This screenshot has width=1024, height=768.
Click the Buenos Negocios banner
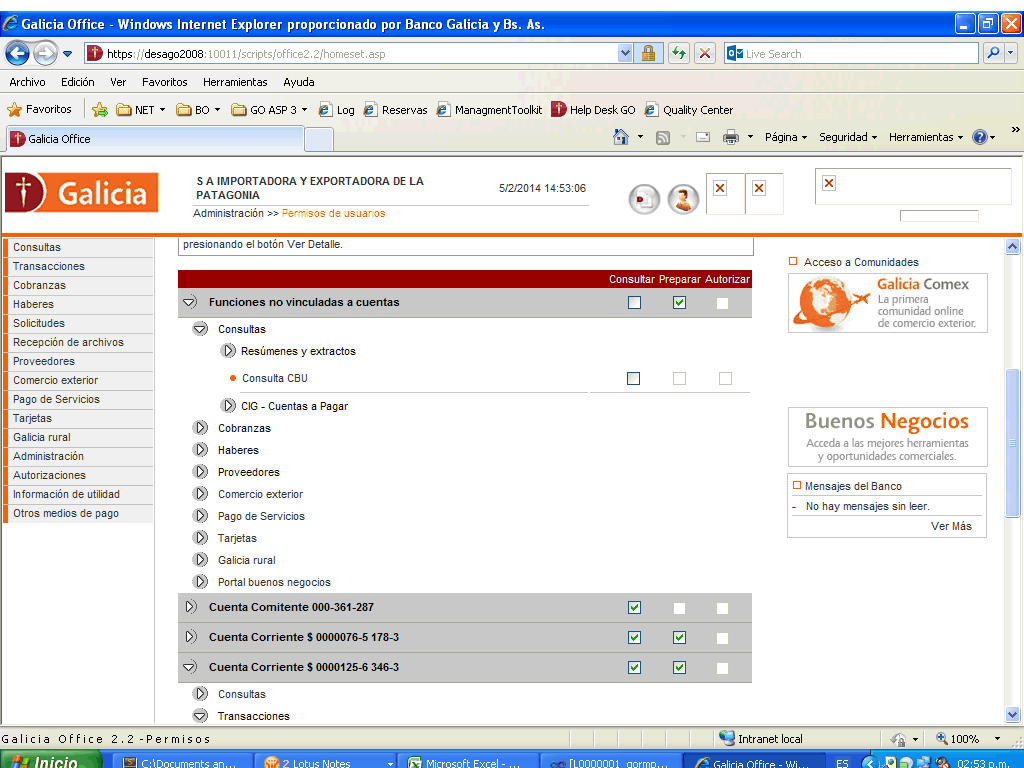(888, 437)
